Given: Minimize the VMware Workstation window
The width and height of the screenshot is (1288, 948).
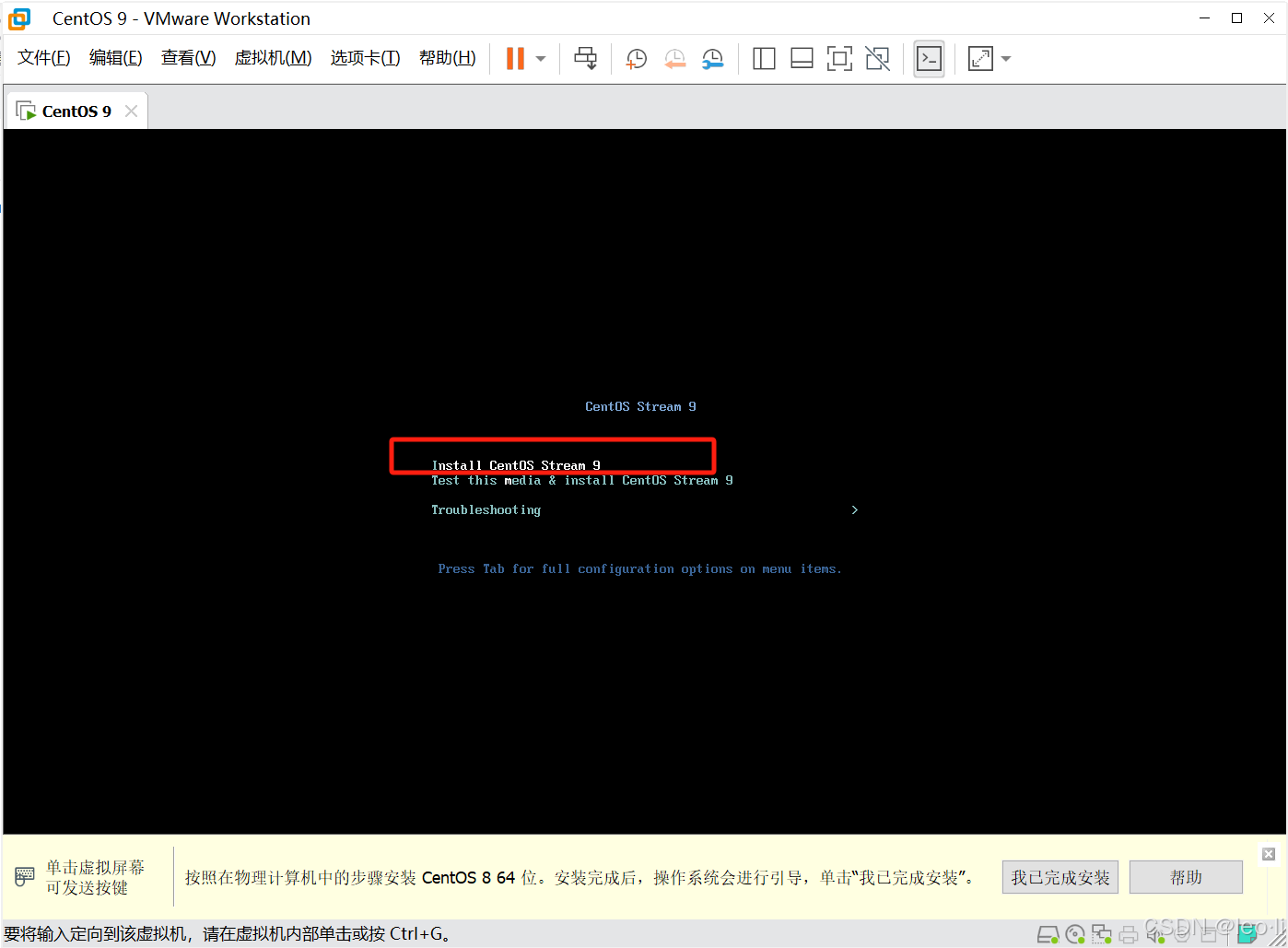Looking at the screenshot, I should click(1205, 18).
